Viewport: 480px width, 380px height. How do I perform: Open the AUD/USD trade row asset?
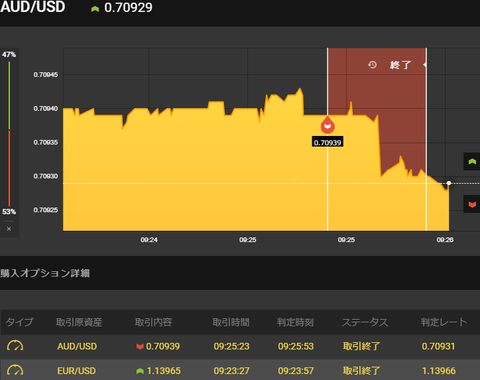point(77,346)
